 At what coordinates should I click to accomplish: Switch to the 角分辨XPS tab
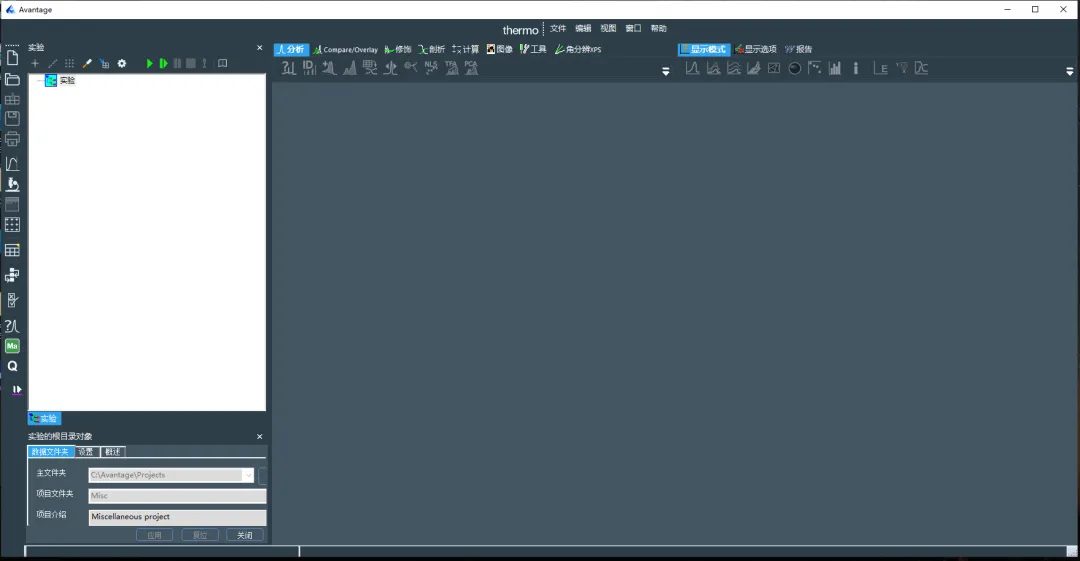pos(578,50)
